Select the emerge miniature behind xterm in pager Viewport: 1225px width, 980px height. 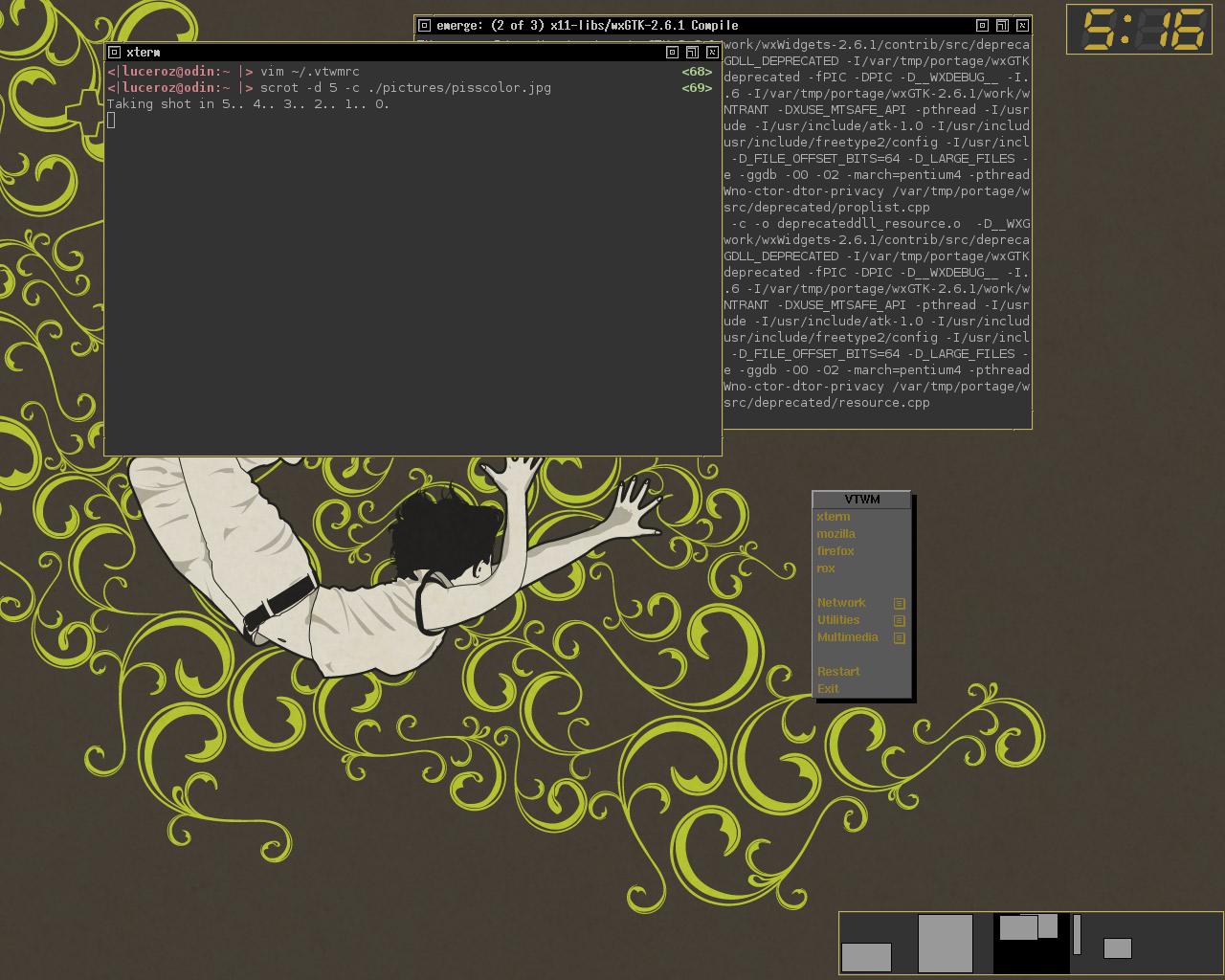[x=1048, y=924]
